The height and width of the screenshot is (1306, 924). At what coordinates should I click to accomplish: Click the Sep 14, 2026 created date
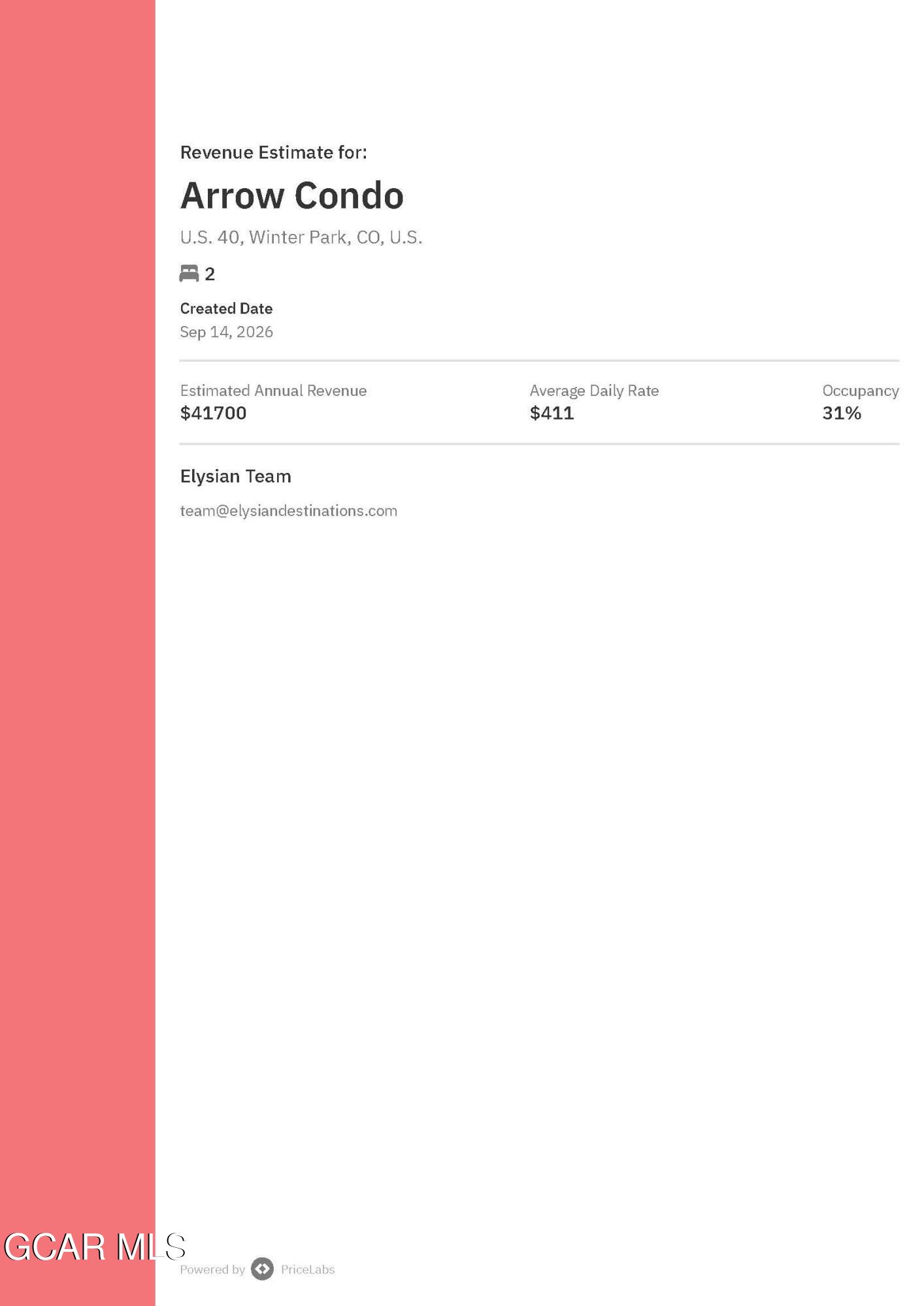pyautogui.click(x=226, y=332)
